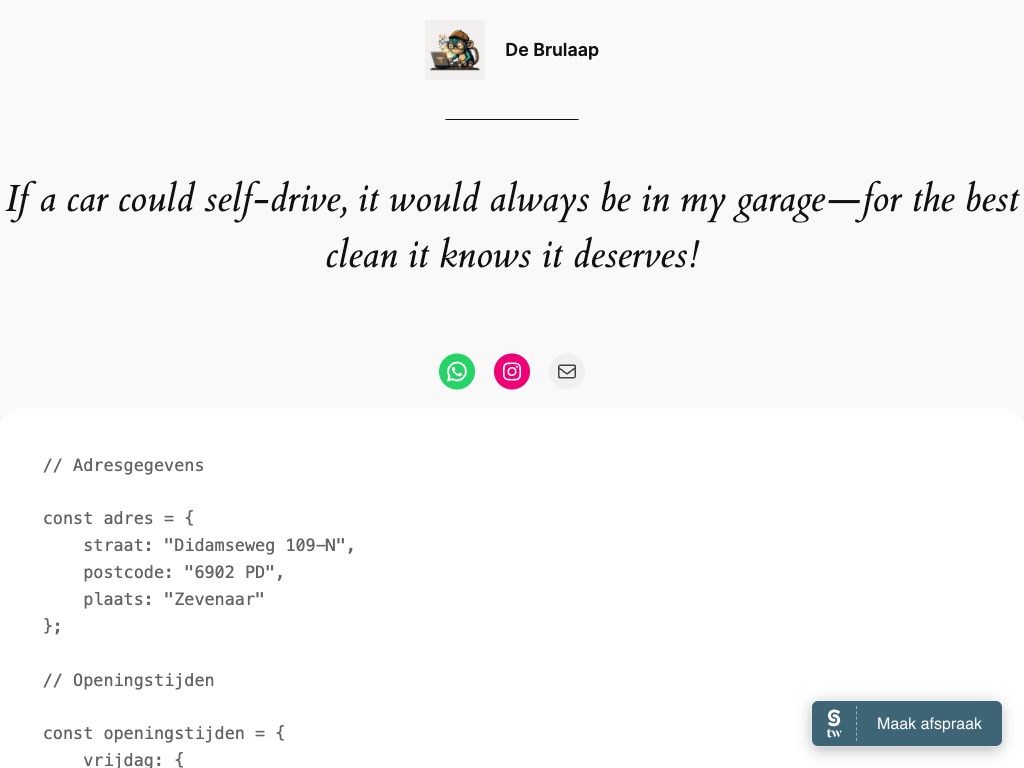1024x768 pixels.
Task: Click the self-drive quote's first line
Action: pos(512,199)
